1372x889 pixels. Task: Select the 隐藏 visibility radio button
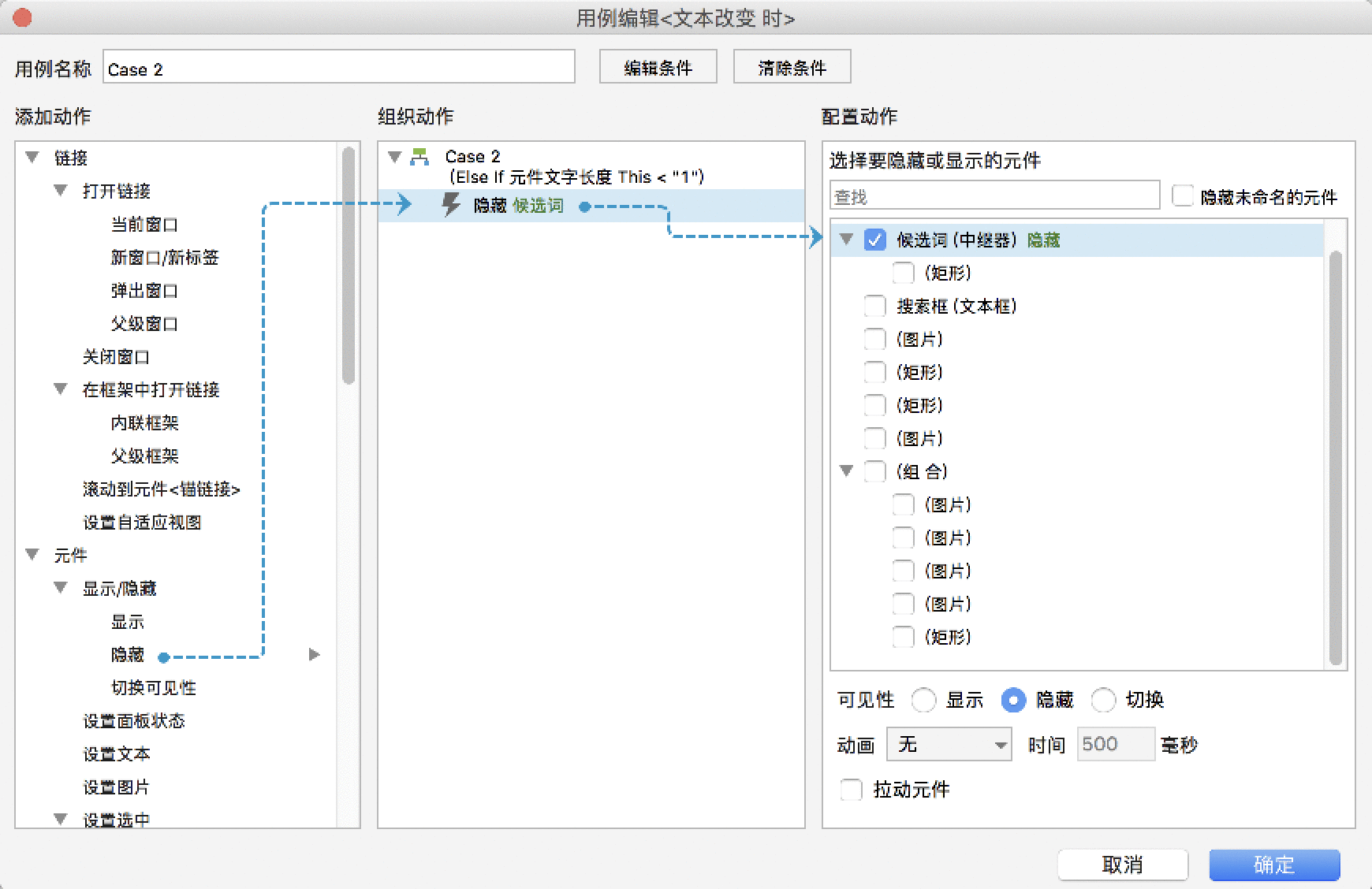pos(1013,700)
